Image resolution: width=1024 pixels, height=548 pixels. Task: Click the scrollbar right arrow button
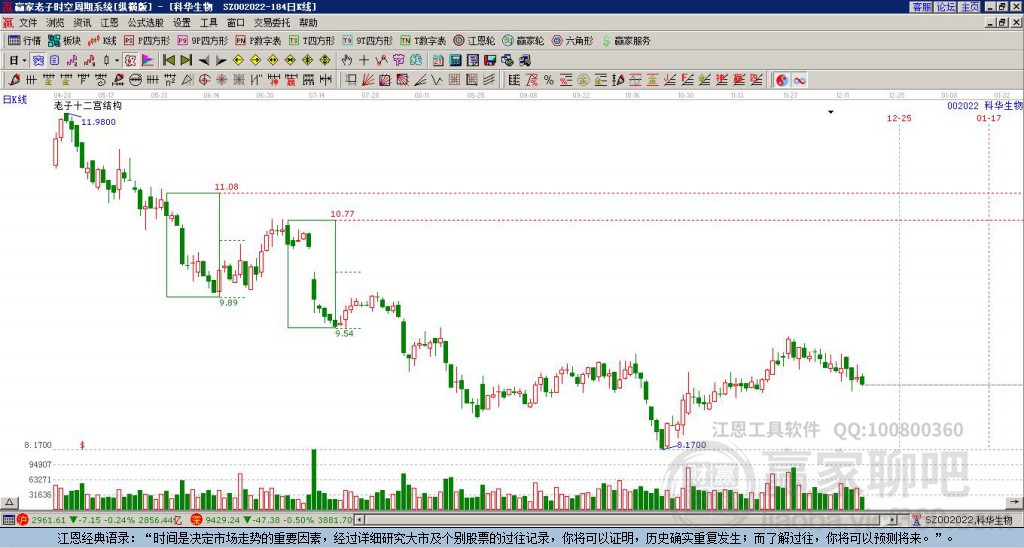coord(893,520)
